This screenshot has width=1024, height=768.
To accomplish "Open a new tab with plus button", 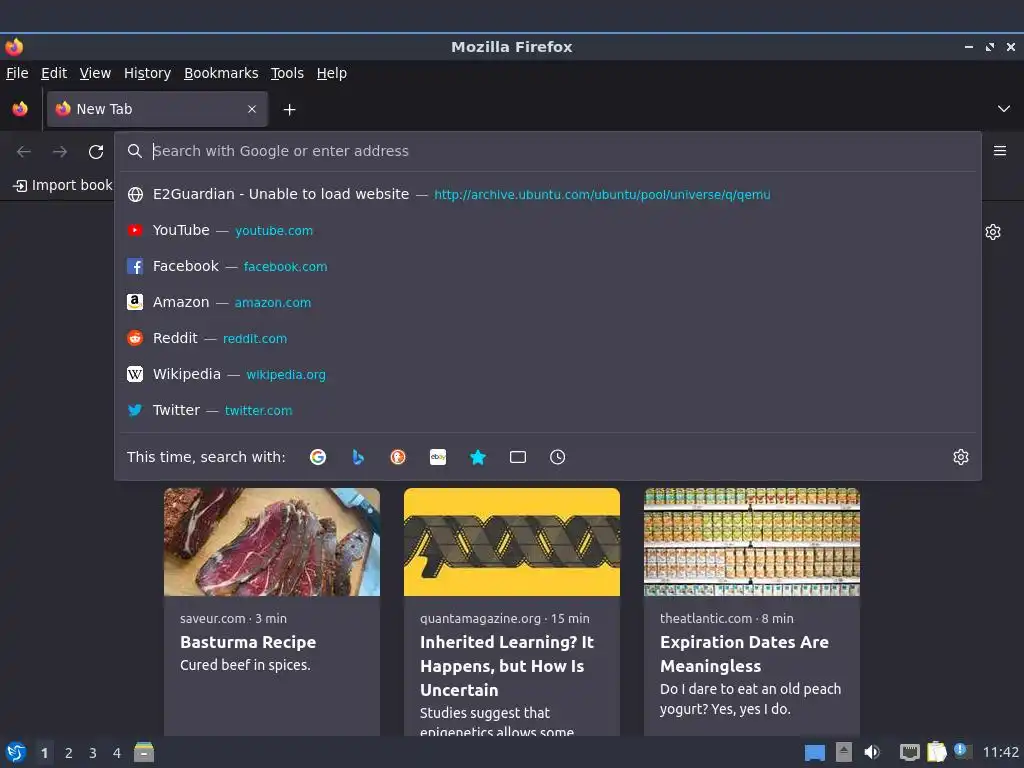I will [x=289, y=110].
